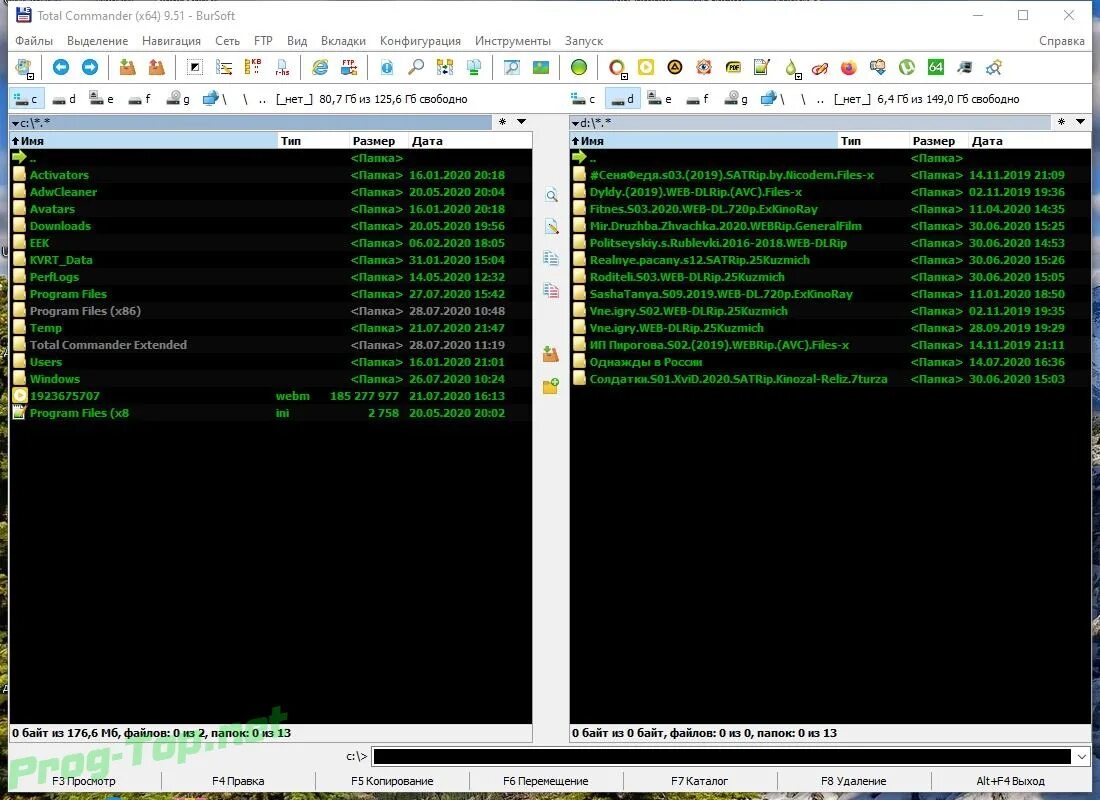The height and width of the screenshot is (800, 1100).
Task: Click the green 64 toolbar icon
Action: click(936, 67)
